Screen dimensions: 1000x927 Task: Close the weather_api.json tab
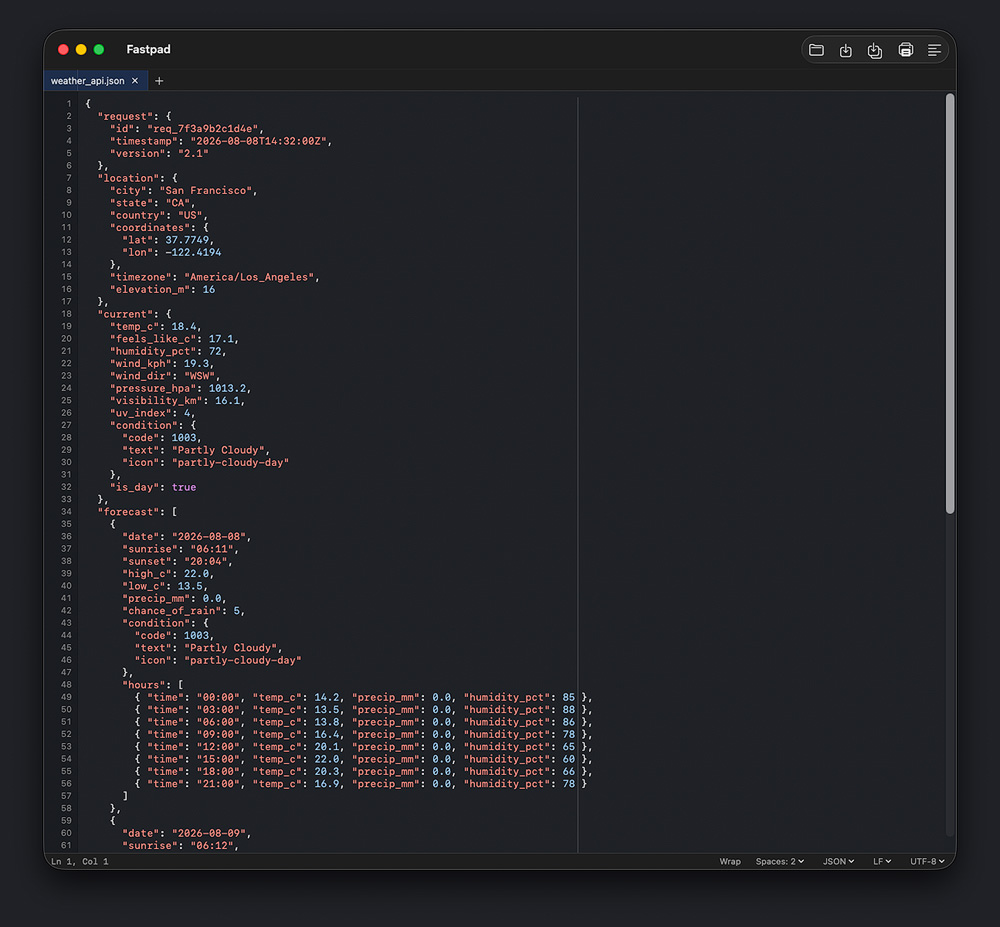coord(135,81)
